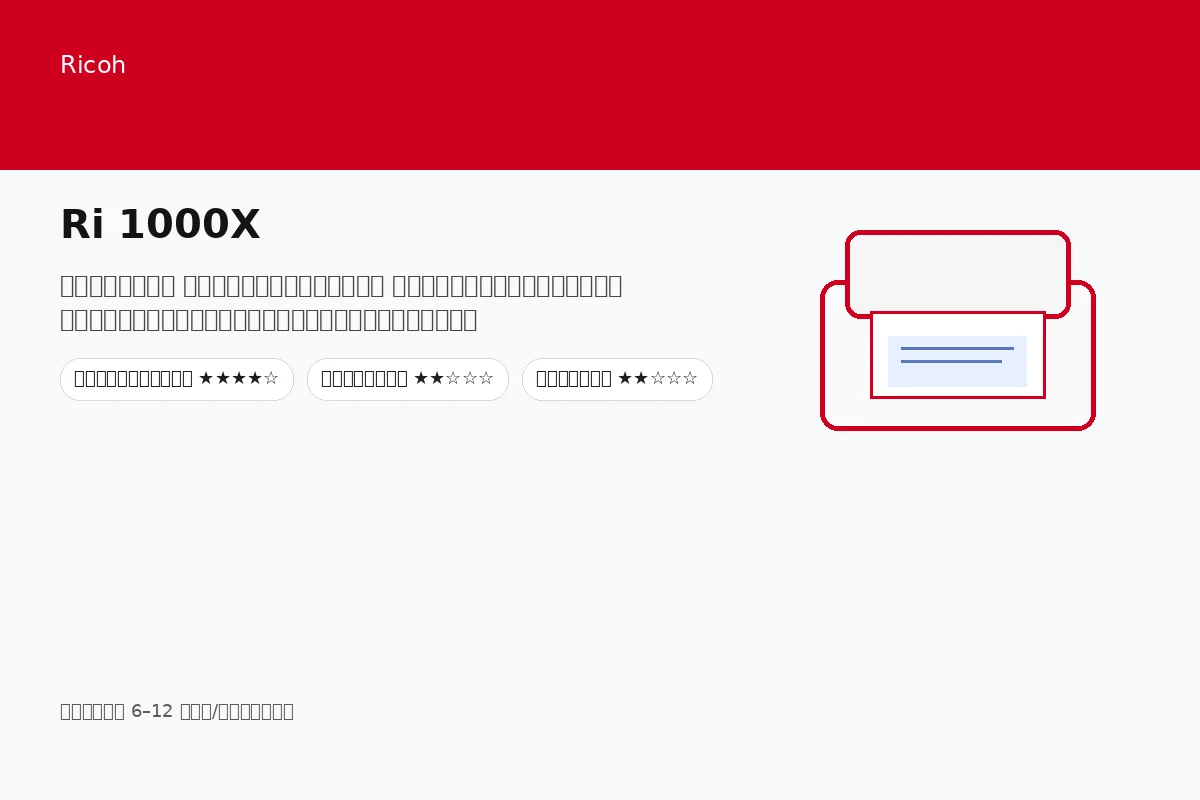Click the product description paragraph
1200x800 pixels.
click(x=341, y=303)
